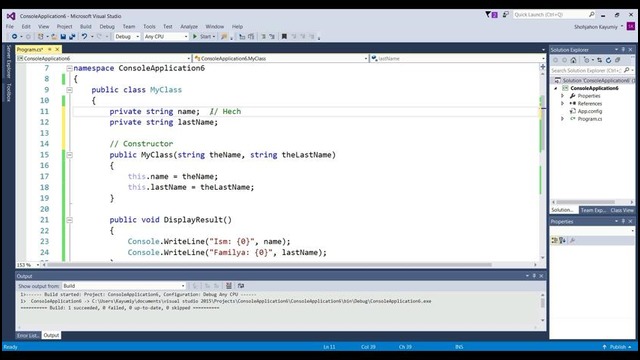Toggle a bookmark with the bookmark icon
The height and width of the screenshot is (360, 640).
(284, 36)
